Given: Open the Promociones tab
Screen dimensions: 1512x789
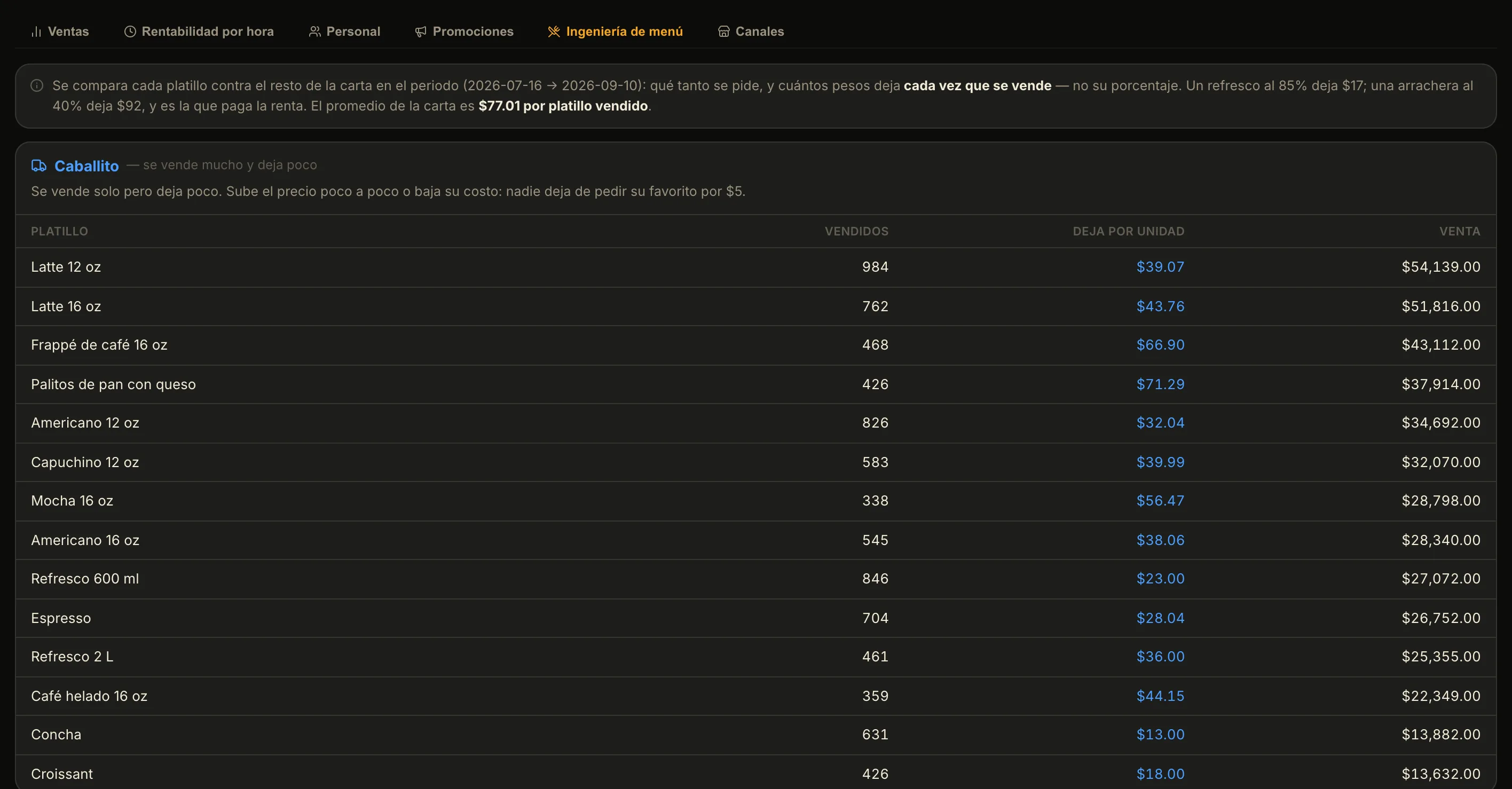Looking at the screenshot, I should 464,31.
